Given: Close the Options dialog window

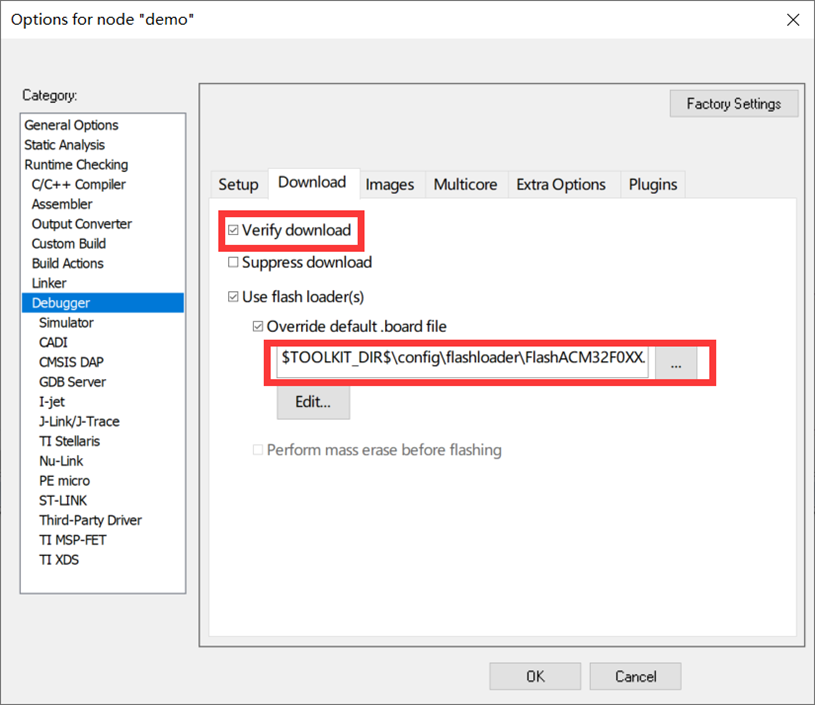Looking at the screenshot, I should 792,20.
